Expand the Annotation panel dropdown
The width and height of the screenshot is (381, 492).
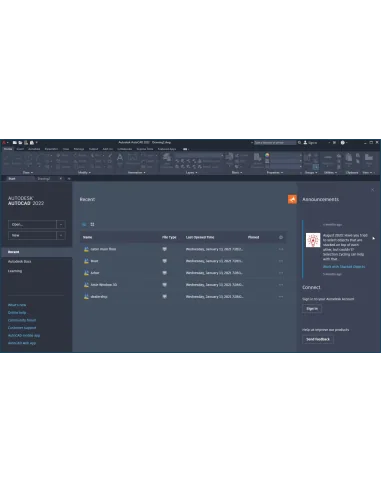(136, 173)
